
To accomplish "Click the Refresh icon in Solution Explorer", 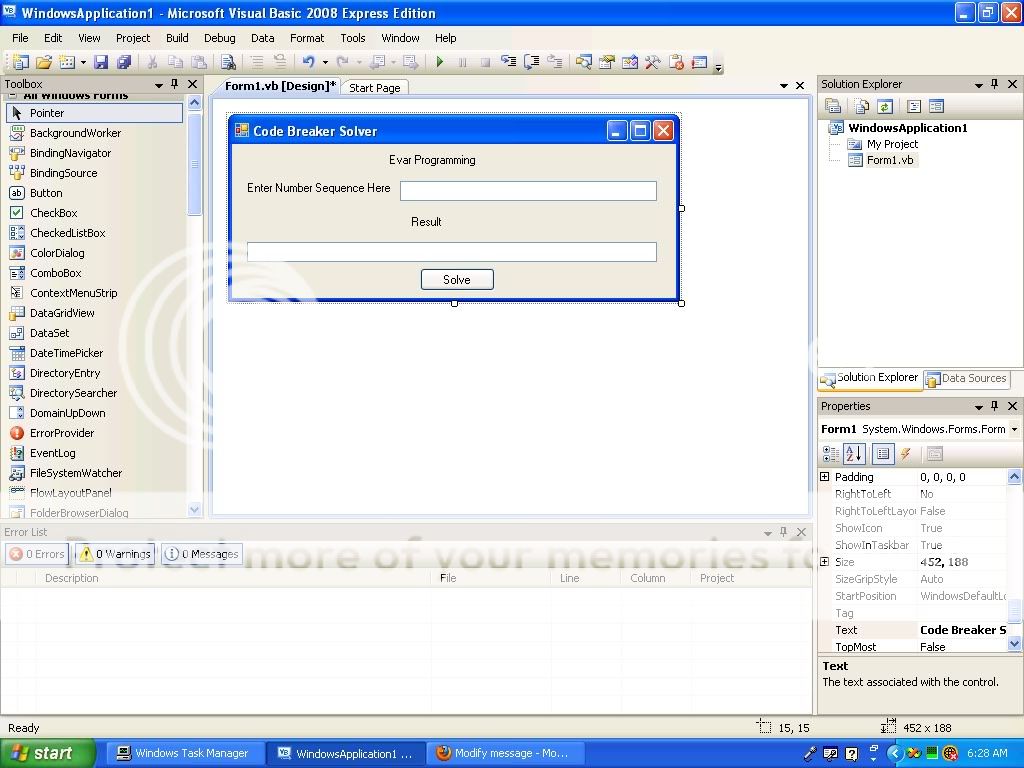I will (884, 106).
